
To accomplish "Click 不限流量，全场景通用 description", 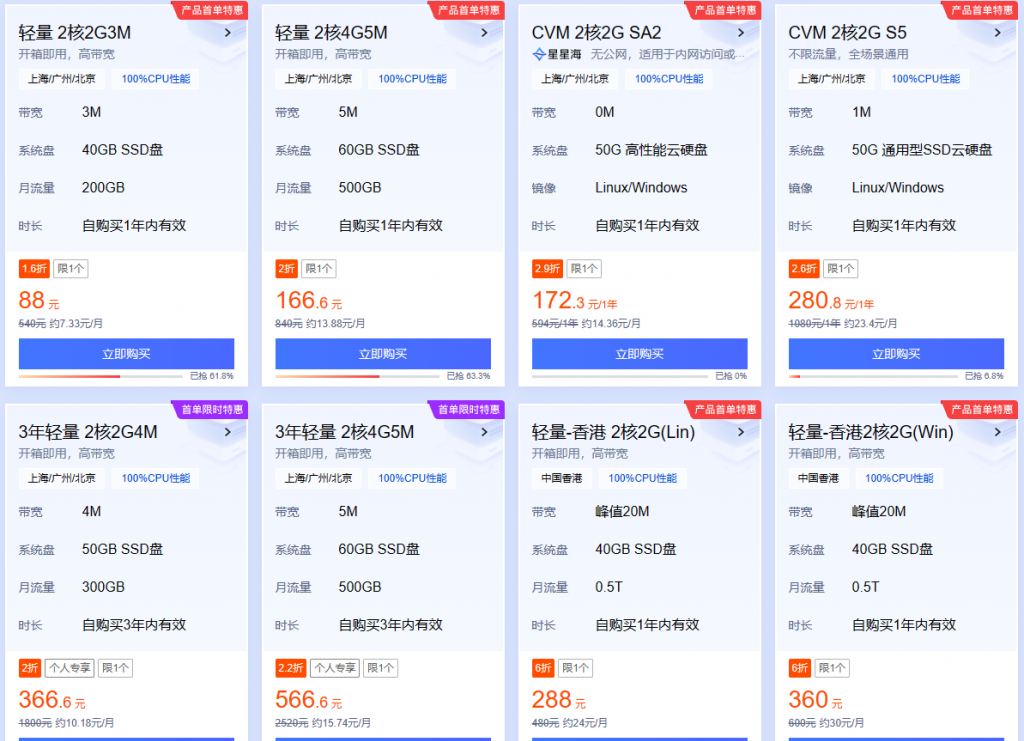I will [x=848, y=54].
